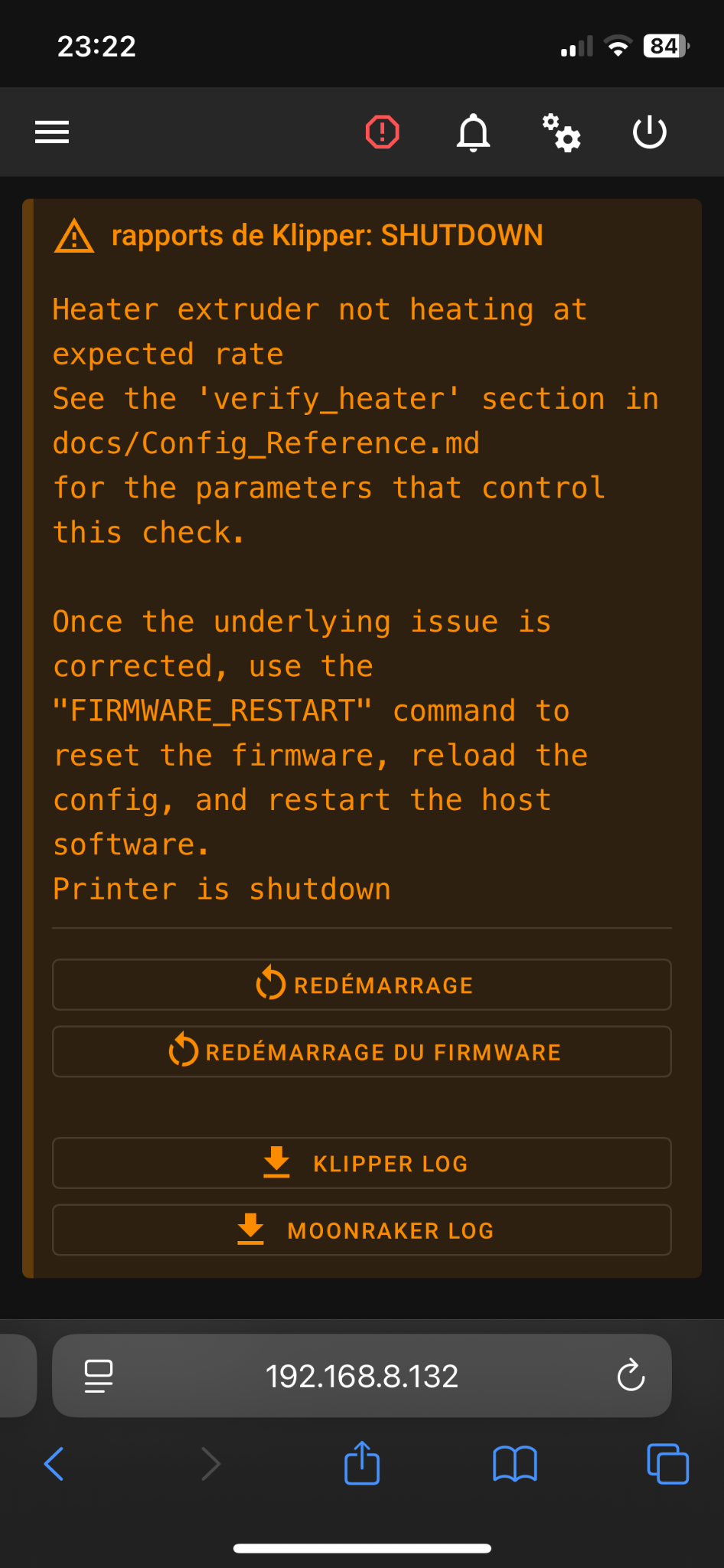
Task: Reload the page in Safari
Action: coord(631,1376)
